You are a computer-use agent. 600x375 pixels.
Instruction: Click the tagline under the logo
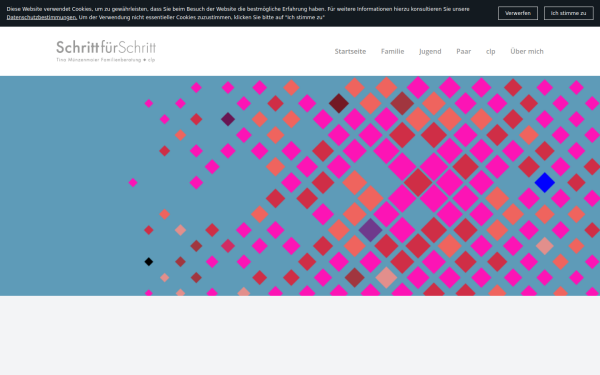click(x=106, y=60)
